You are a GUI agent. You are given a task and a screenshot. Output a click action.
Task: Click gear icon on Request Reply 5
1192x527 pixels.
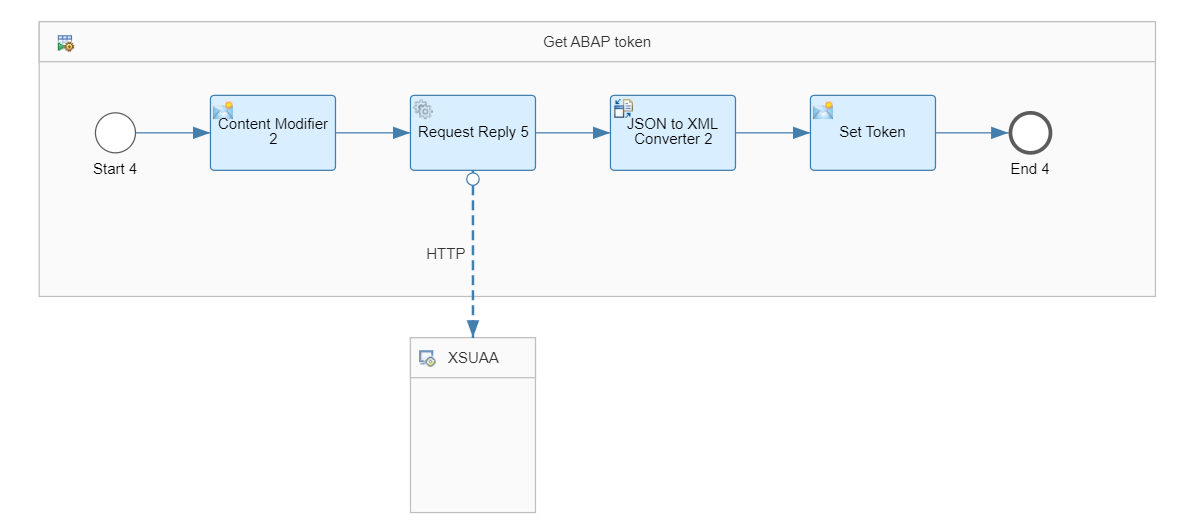coord(423,110)
